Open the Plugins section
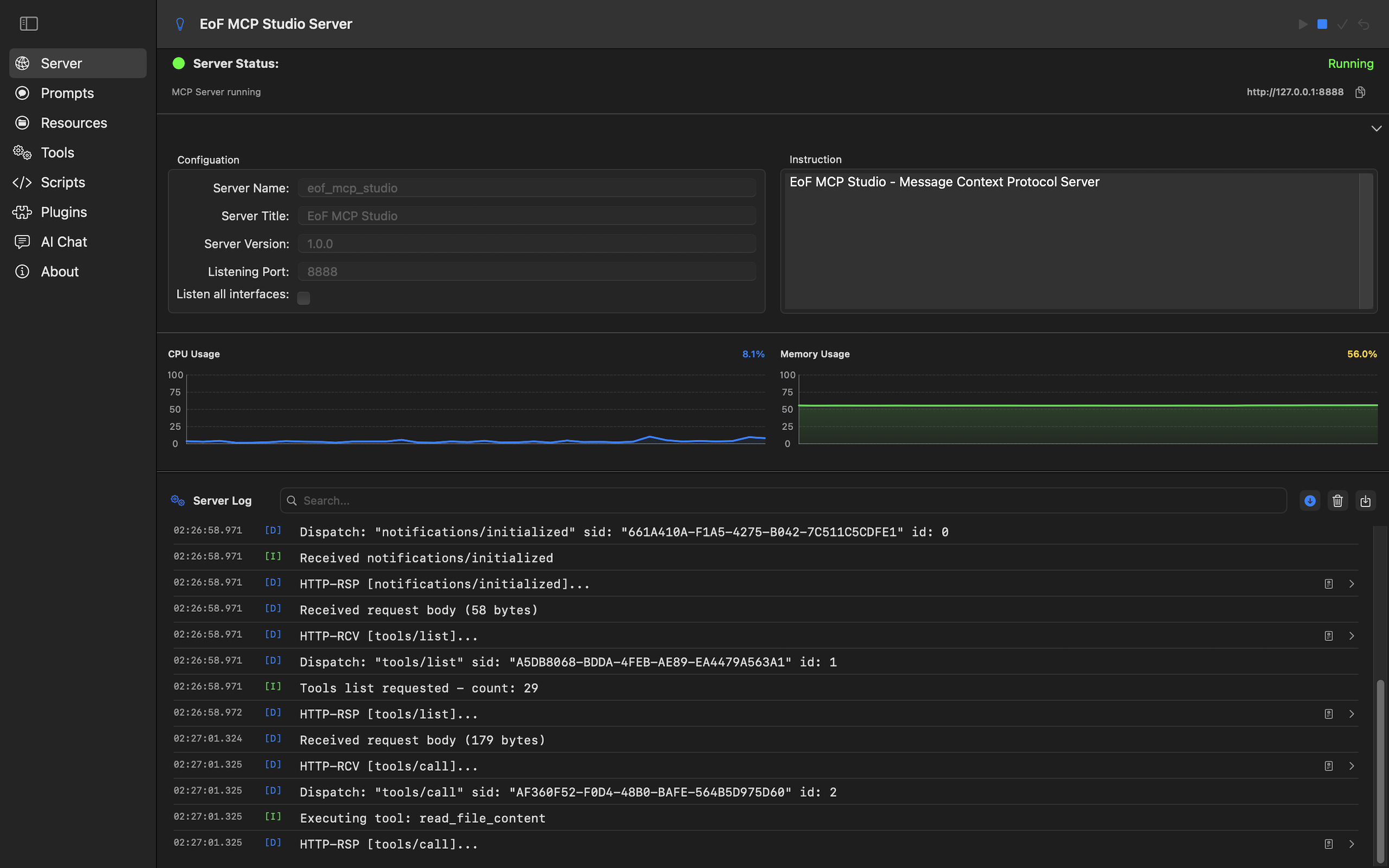1389x868 pixels. pos(78,213)
